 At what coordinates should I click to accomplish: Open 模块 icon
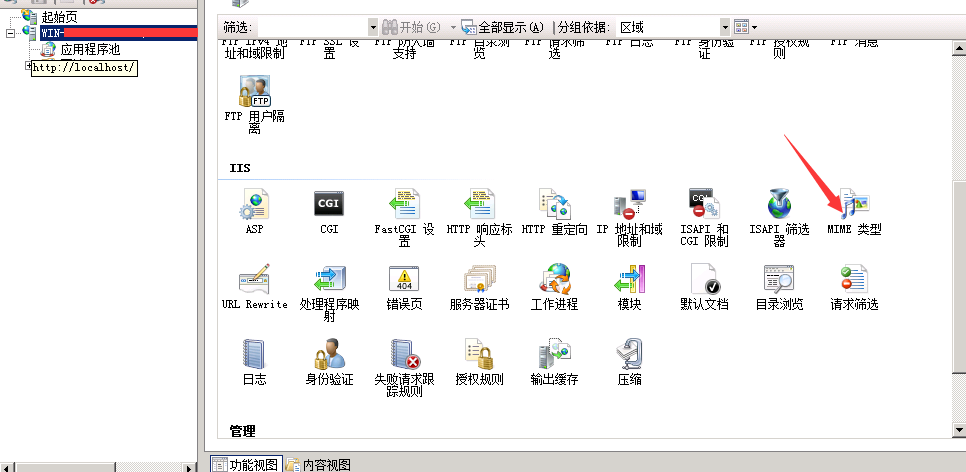pyautogui.click(x=629, y=279)
